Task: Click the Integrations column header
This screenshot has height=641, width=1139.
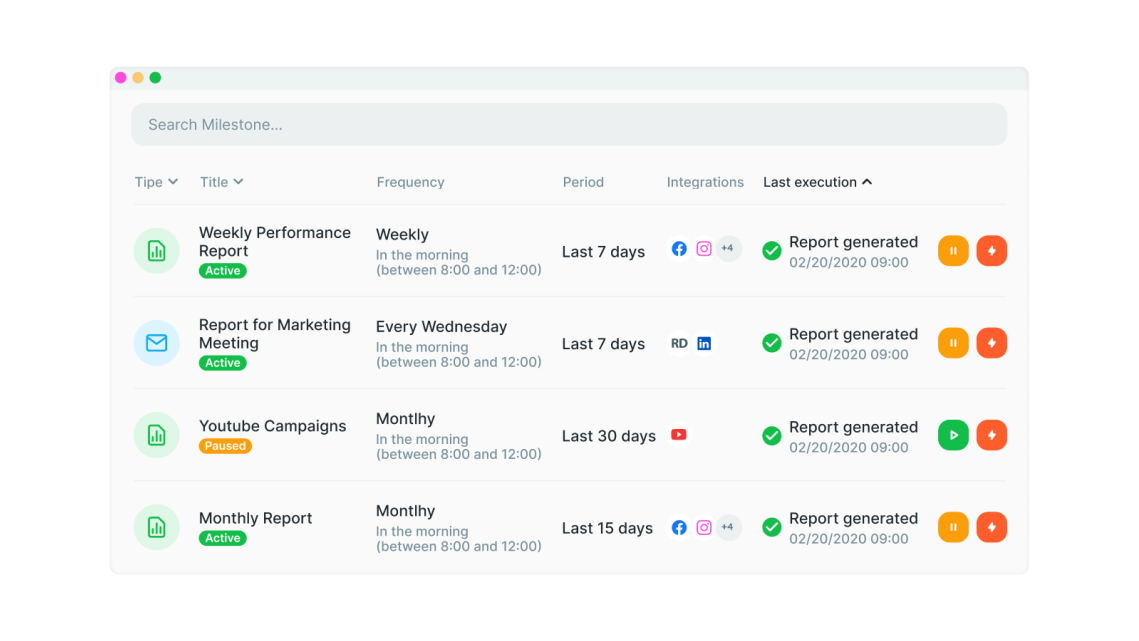Action: (x=705, y=182)
